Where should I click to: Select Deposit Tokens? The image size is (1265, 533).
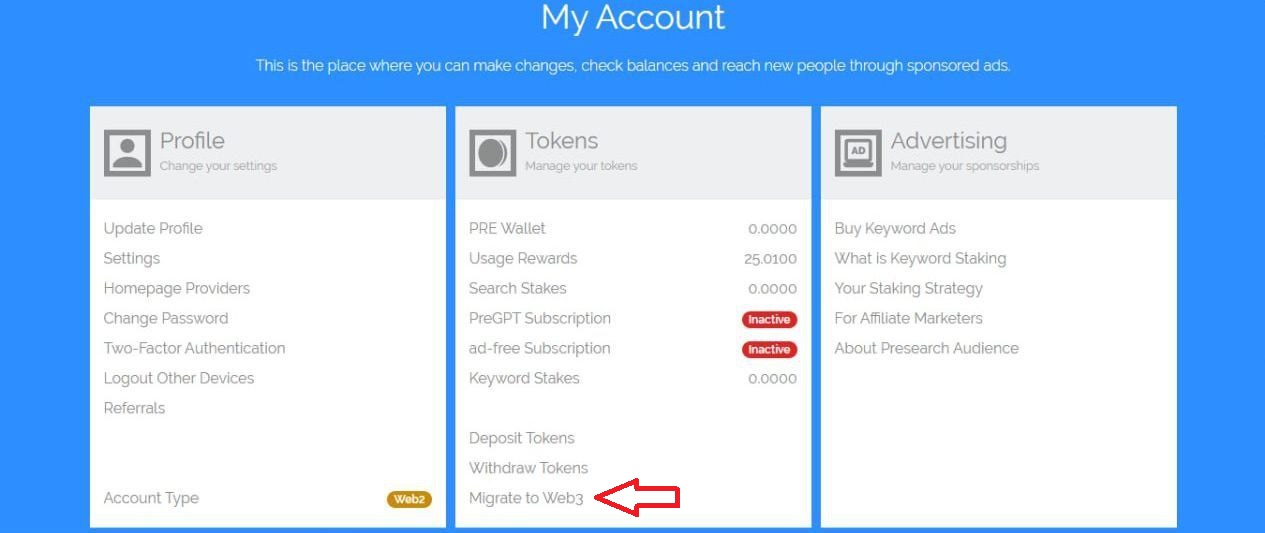522,438
